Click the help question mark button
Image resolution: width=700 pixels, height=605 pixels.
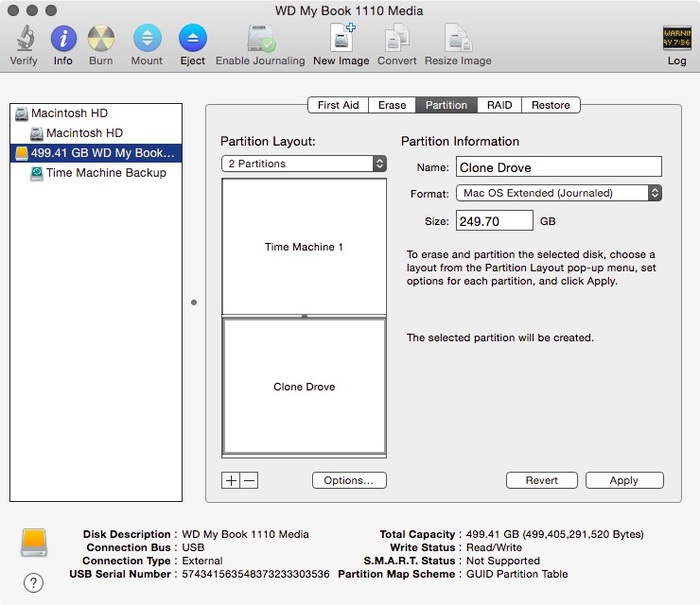tap(33, 583)
